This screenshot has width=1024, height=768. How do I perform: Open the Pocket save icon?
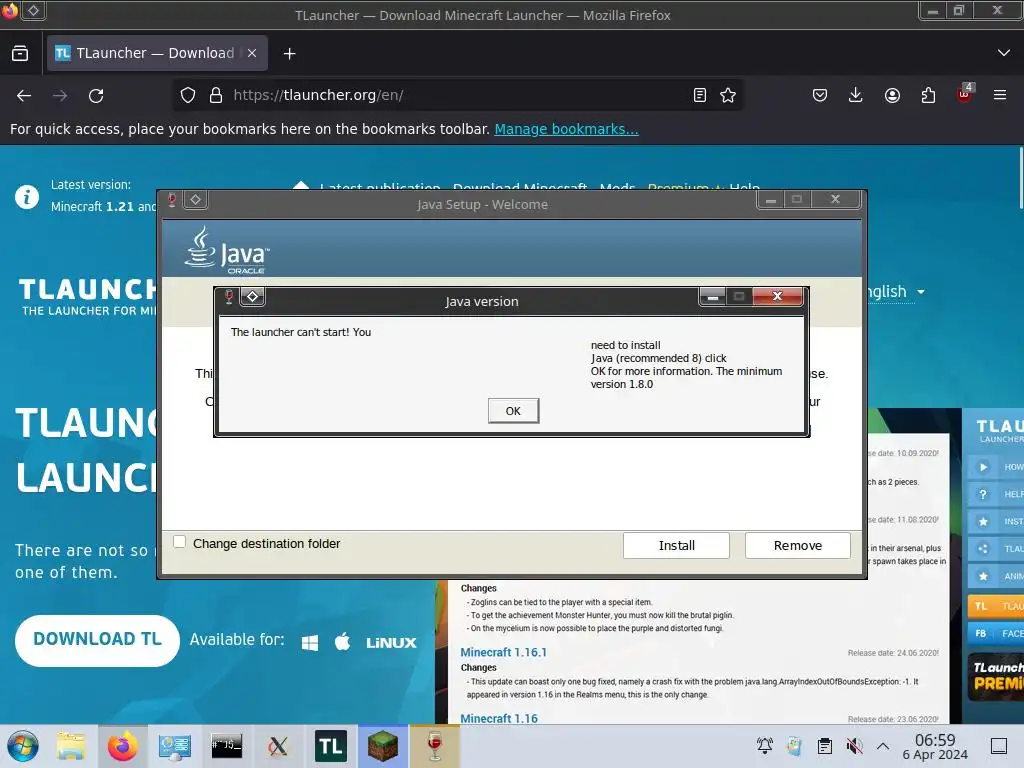tap(820, 95)
